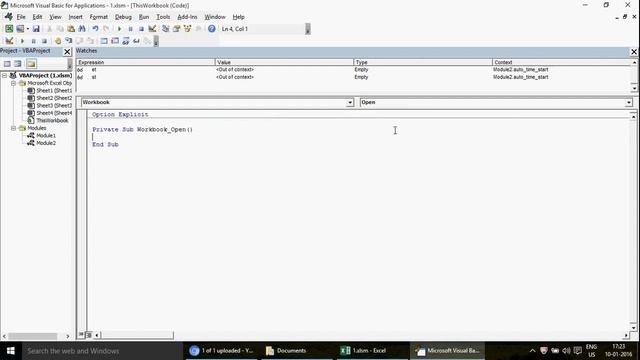Click the Windows Start button
The height and width of the screenshot is (360, 640).
[10, 351]
